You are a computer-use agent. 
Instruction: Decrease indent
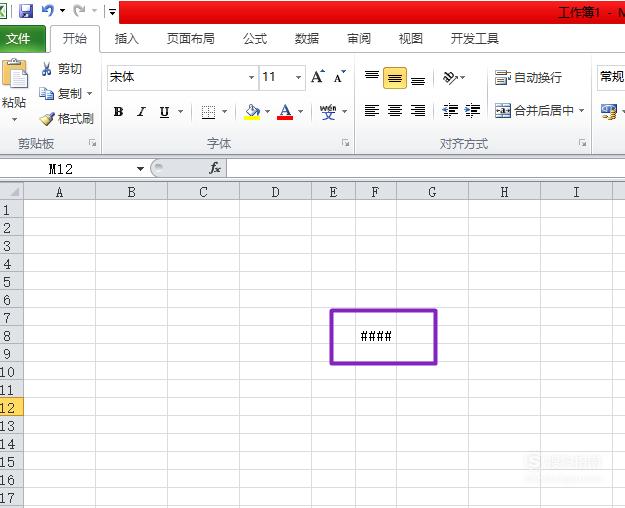[x=450, y=110]
